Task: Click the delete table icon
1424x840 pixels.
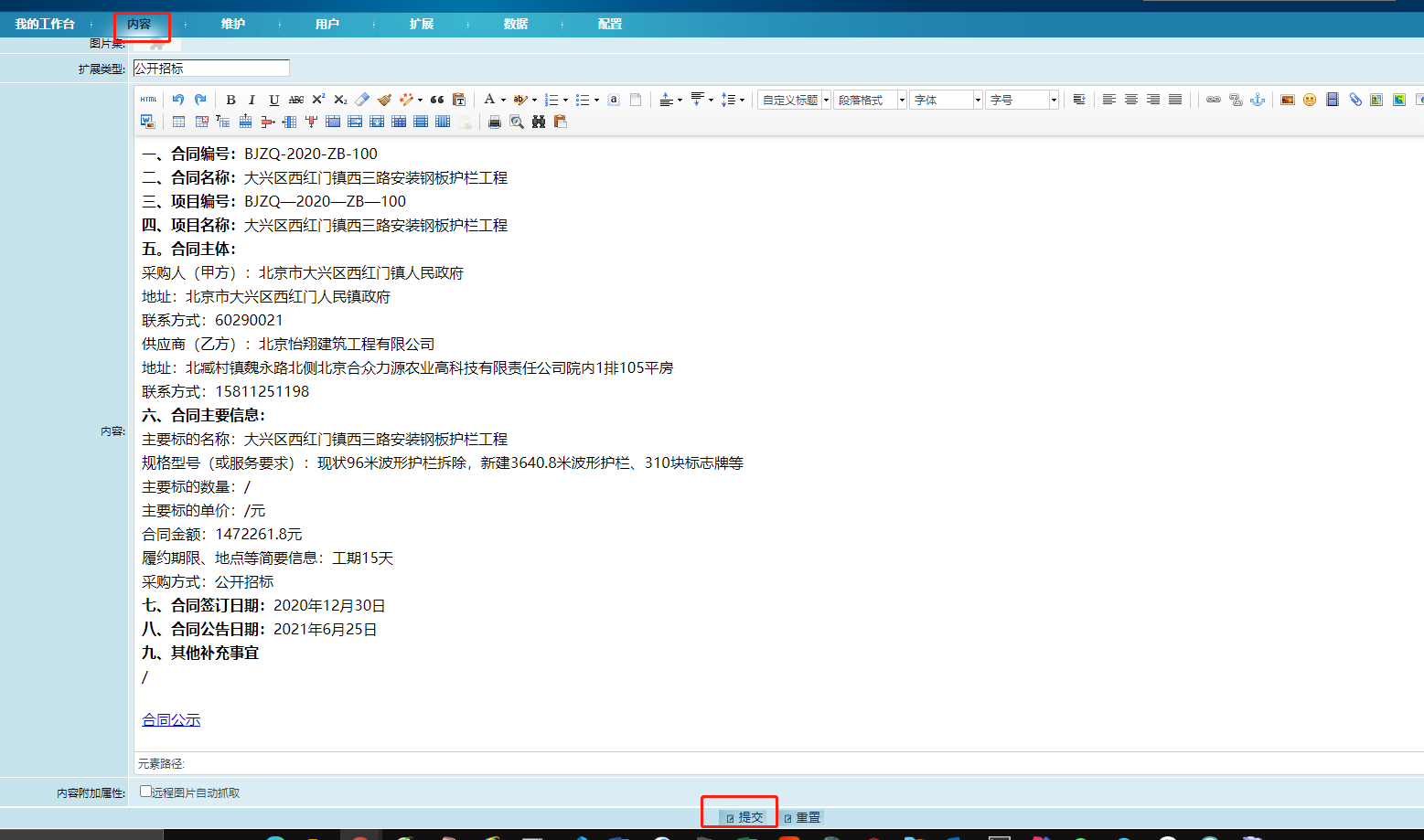Action: tap(201, 122)
